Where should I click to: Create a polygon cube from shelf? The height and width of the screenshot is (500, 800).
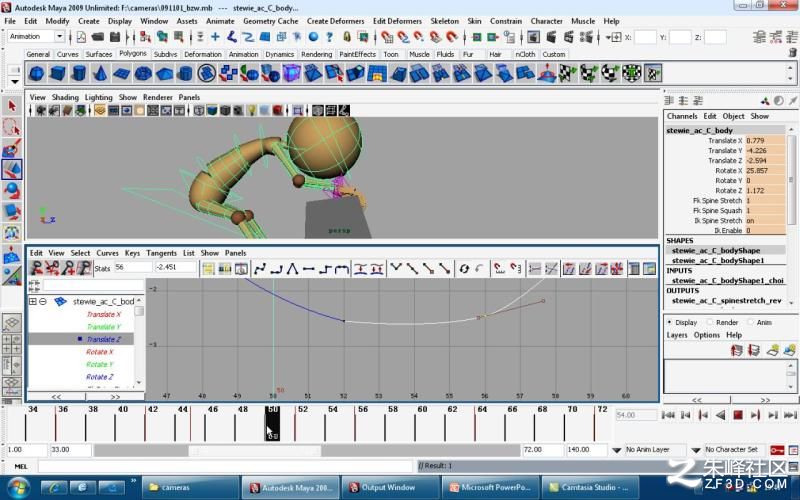[x=57, y=73]
